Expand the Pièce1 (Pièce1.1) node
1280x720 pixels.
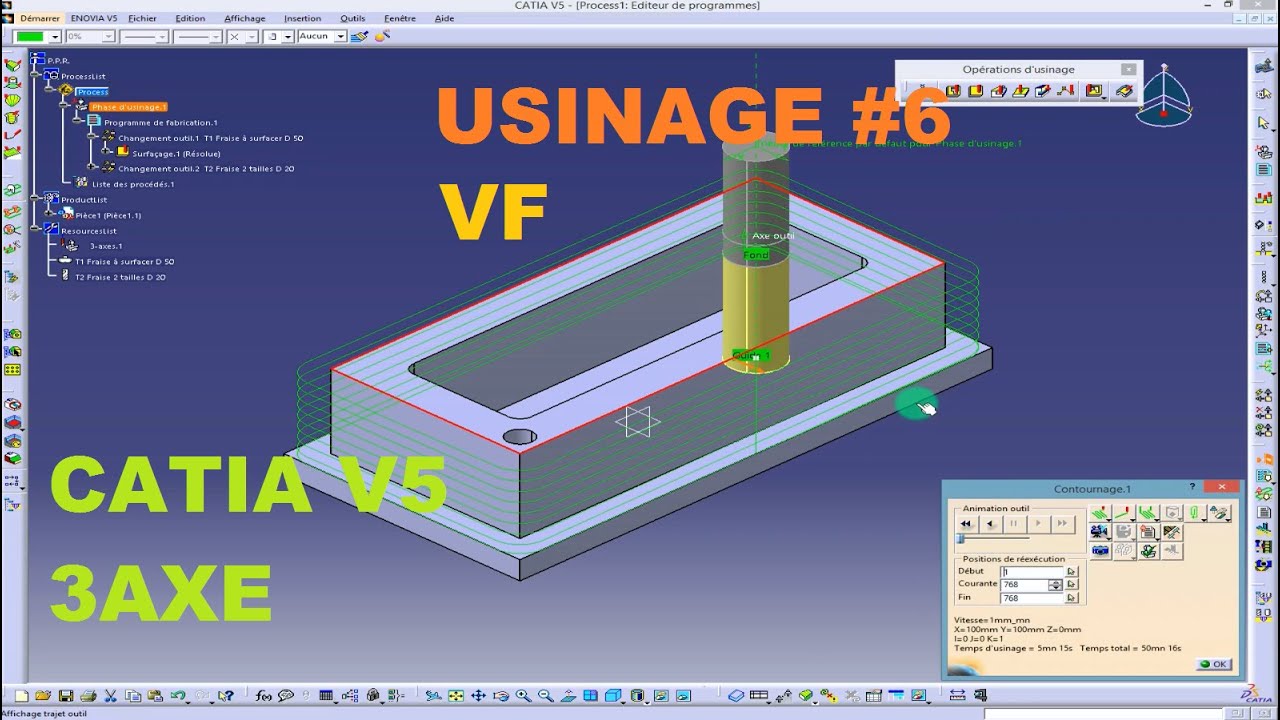[x=48, y=213]
